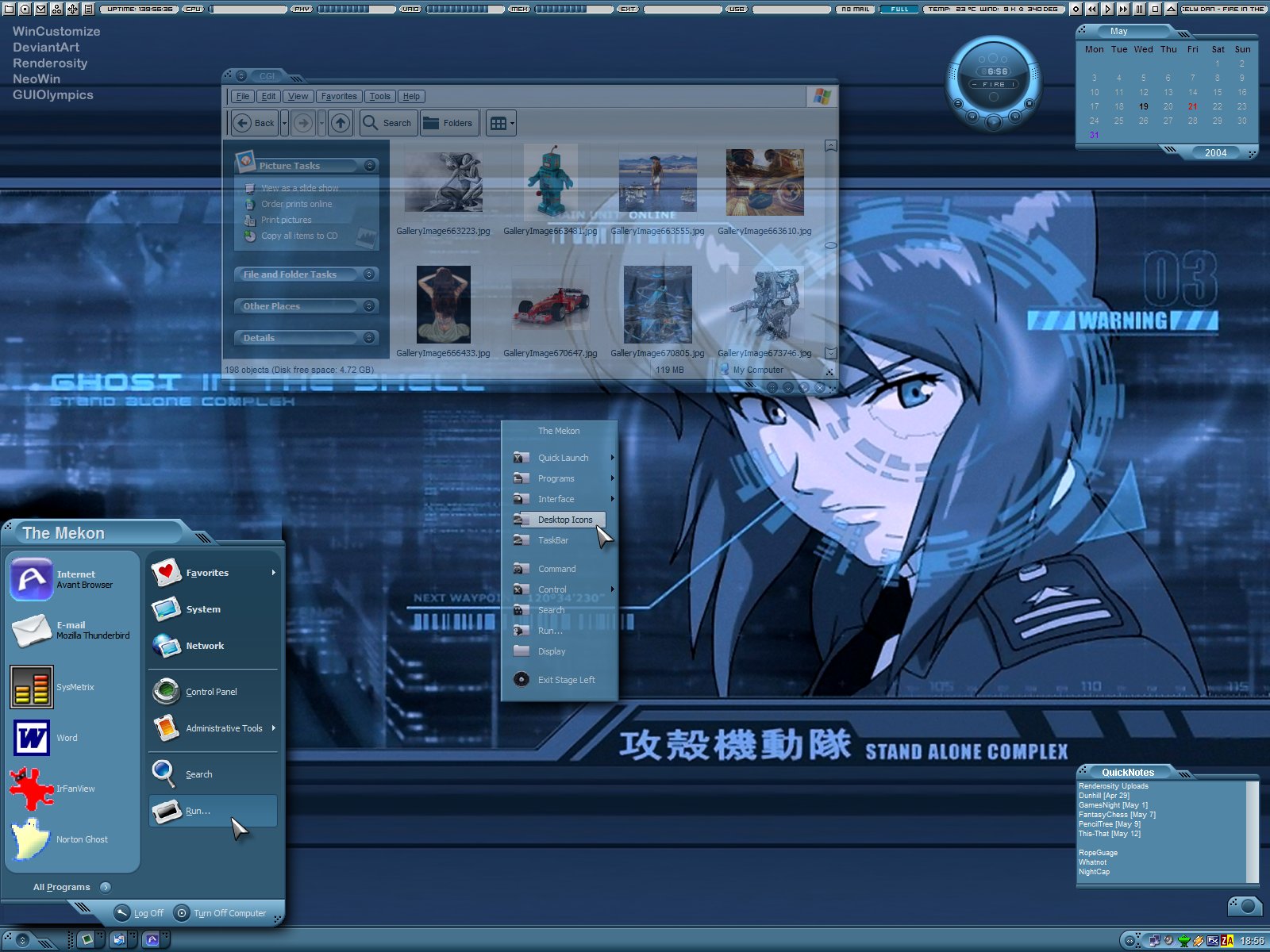Stop playback in top media controls
The height and width of the screenshot is (952, 1270).
tap(1155, 9)
